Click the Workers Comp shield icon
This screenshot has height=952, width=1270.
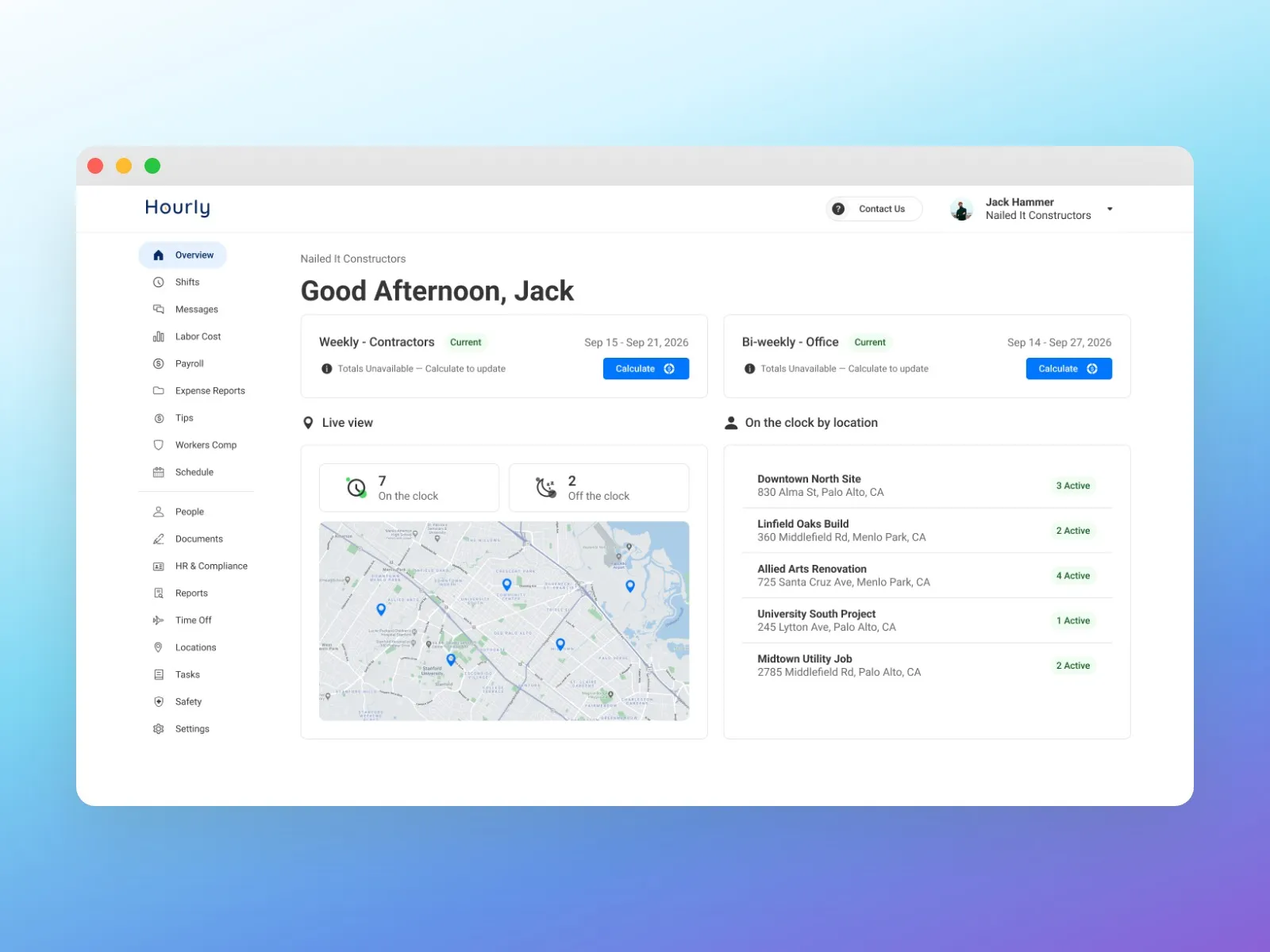tap(158, 445)
